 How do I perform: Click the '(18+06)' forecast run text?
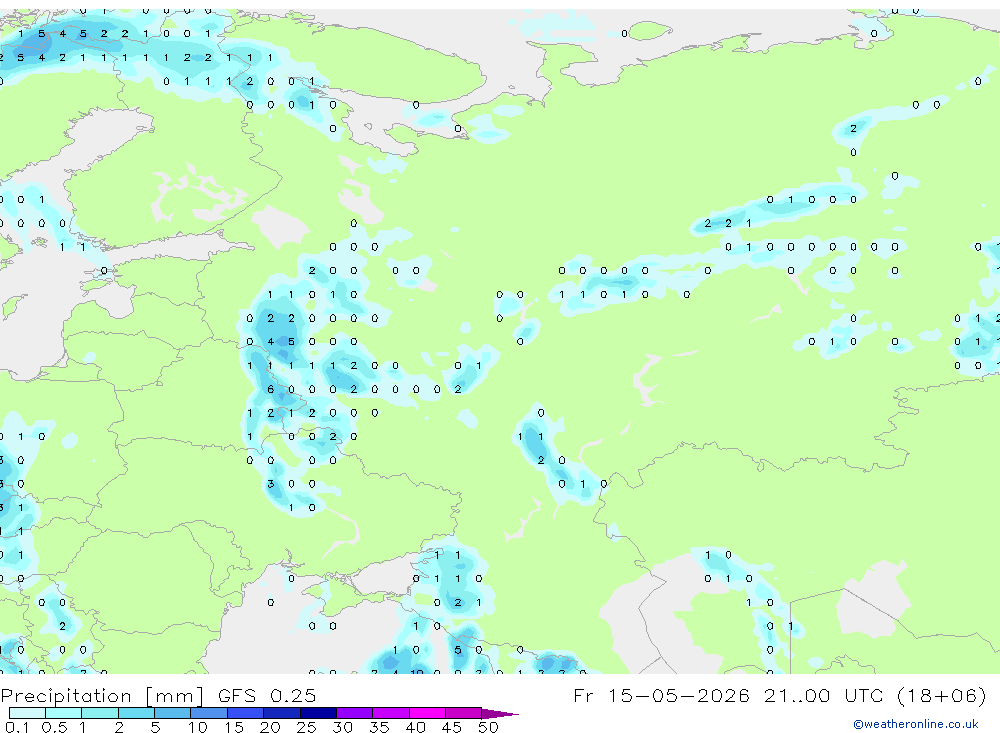click(x=941, y=696)
